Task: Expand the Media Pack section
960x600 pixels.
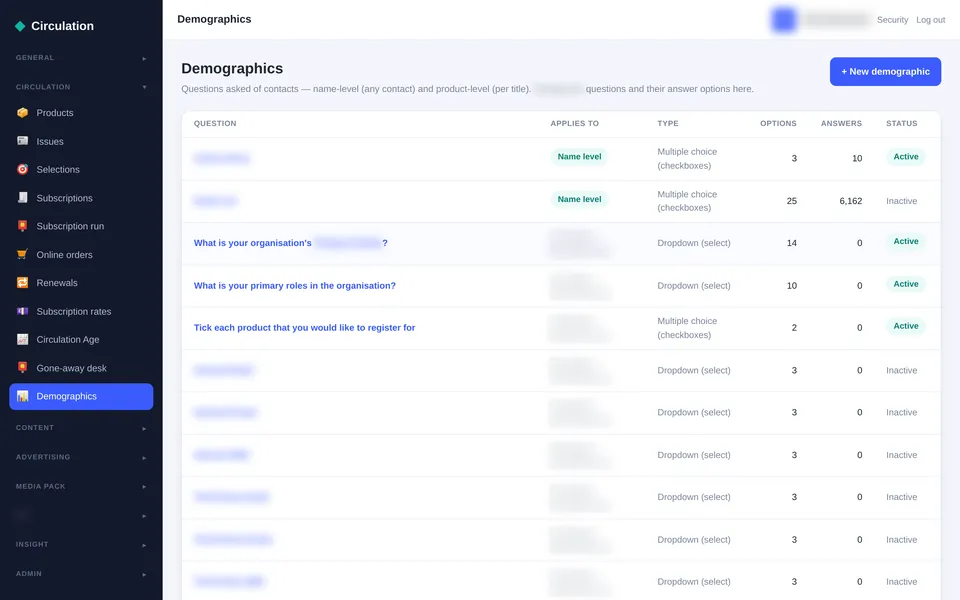Action: click(81, 487)
